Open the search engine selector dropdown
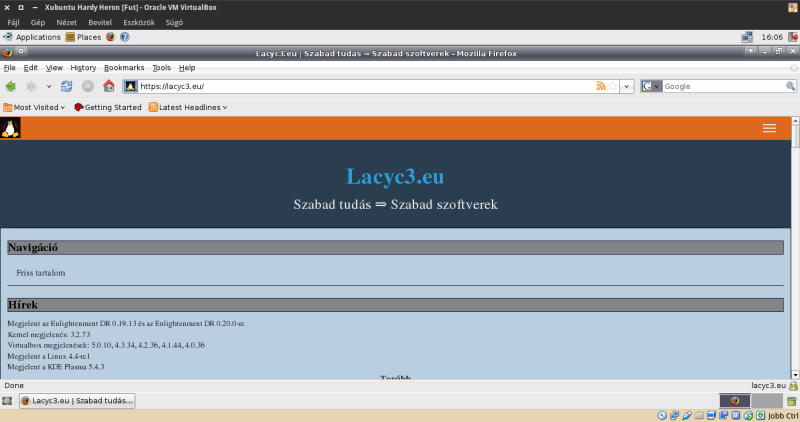The image size is (800, 422). (x=651, y=86)
